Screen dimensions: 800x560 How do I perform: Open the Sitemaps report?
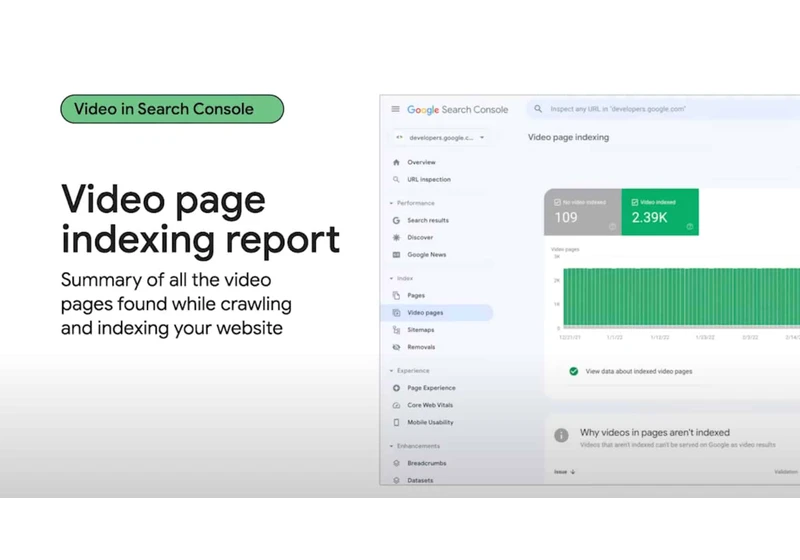(x=420, y=330)
